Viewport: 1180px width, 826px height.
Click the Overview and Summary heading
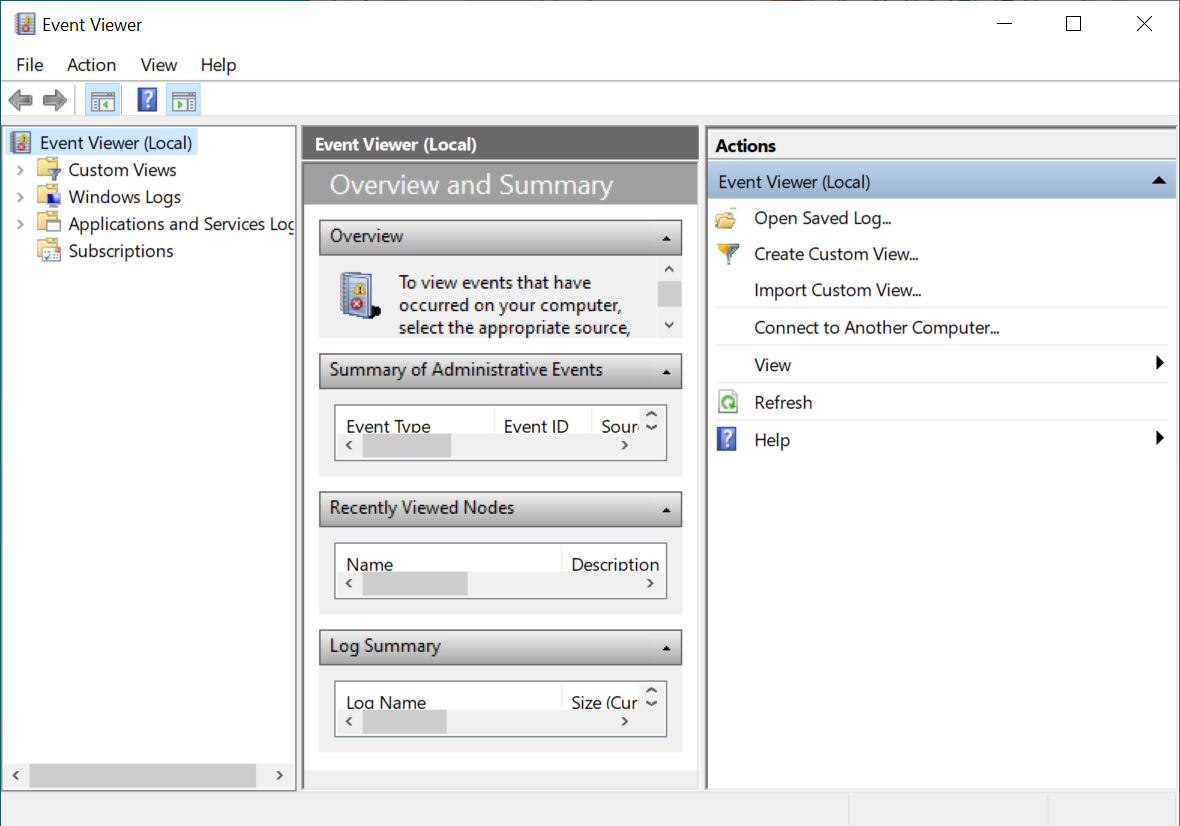[x=471, y=184]
